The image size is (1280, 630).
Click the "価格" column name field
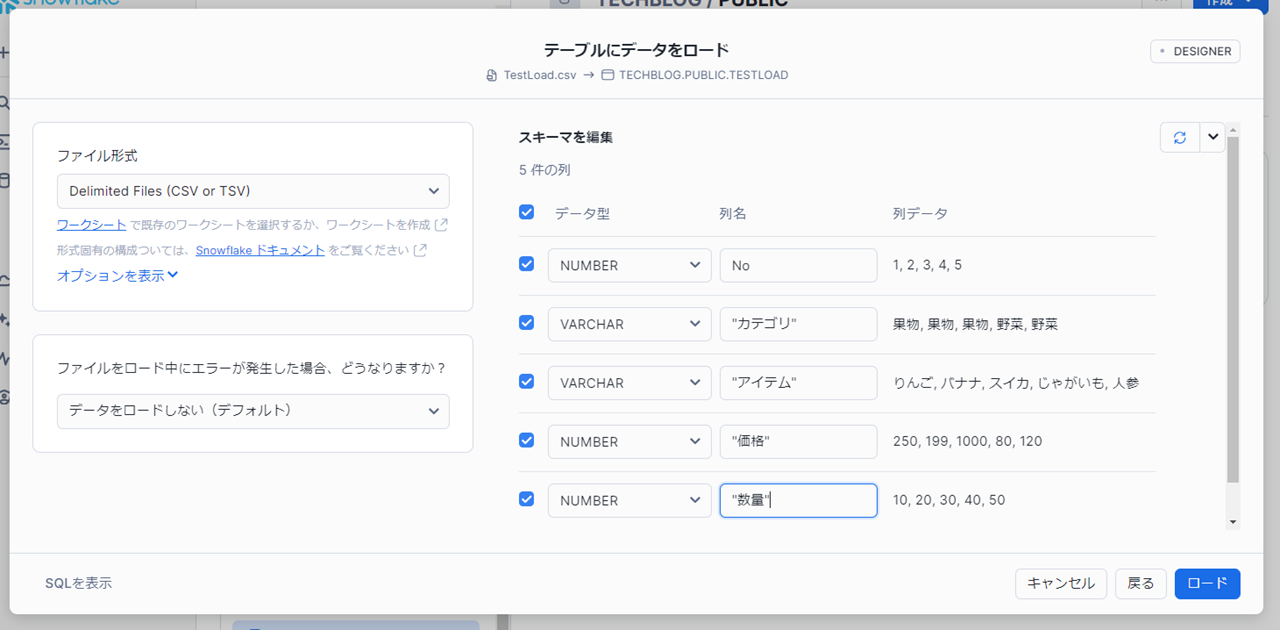pos(798,442)
